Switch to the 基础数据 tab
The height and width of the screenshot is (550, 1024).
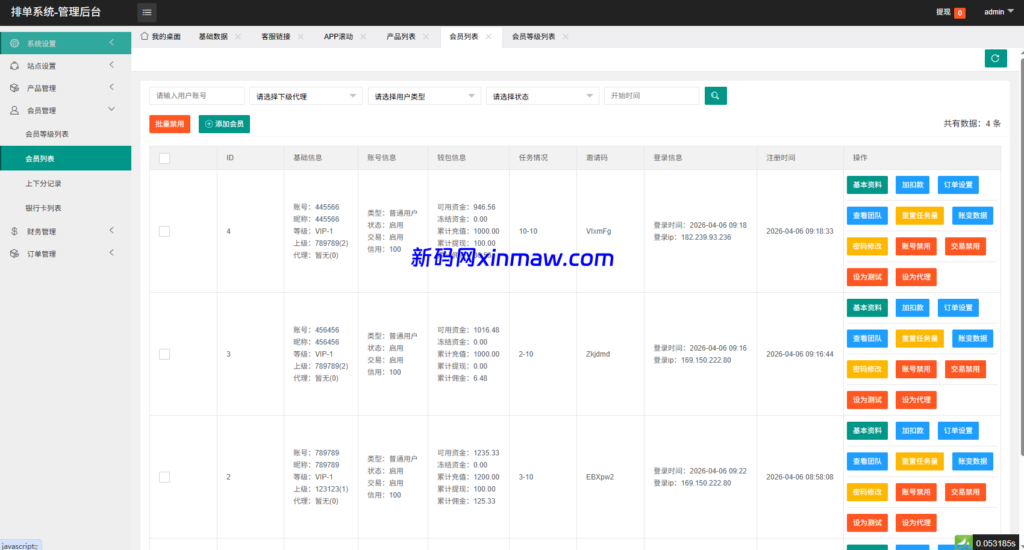[x=213, y=37]
